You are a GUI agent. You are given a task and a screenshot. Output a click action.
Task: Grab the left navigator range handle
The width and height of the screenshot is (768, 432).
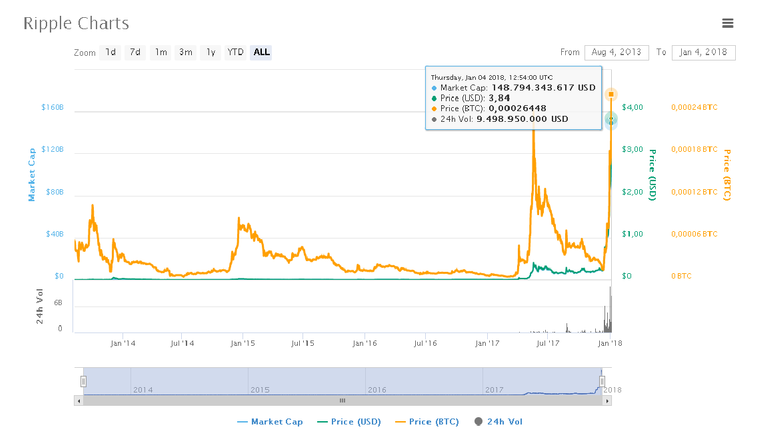tap(84, 381)
